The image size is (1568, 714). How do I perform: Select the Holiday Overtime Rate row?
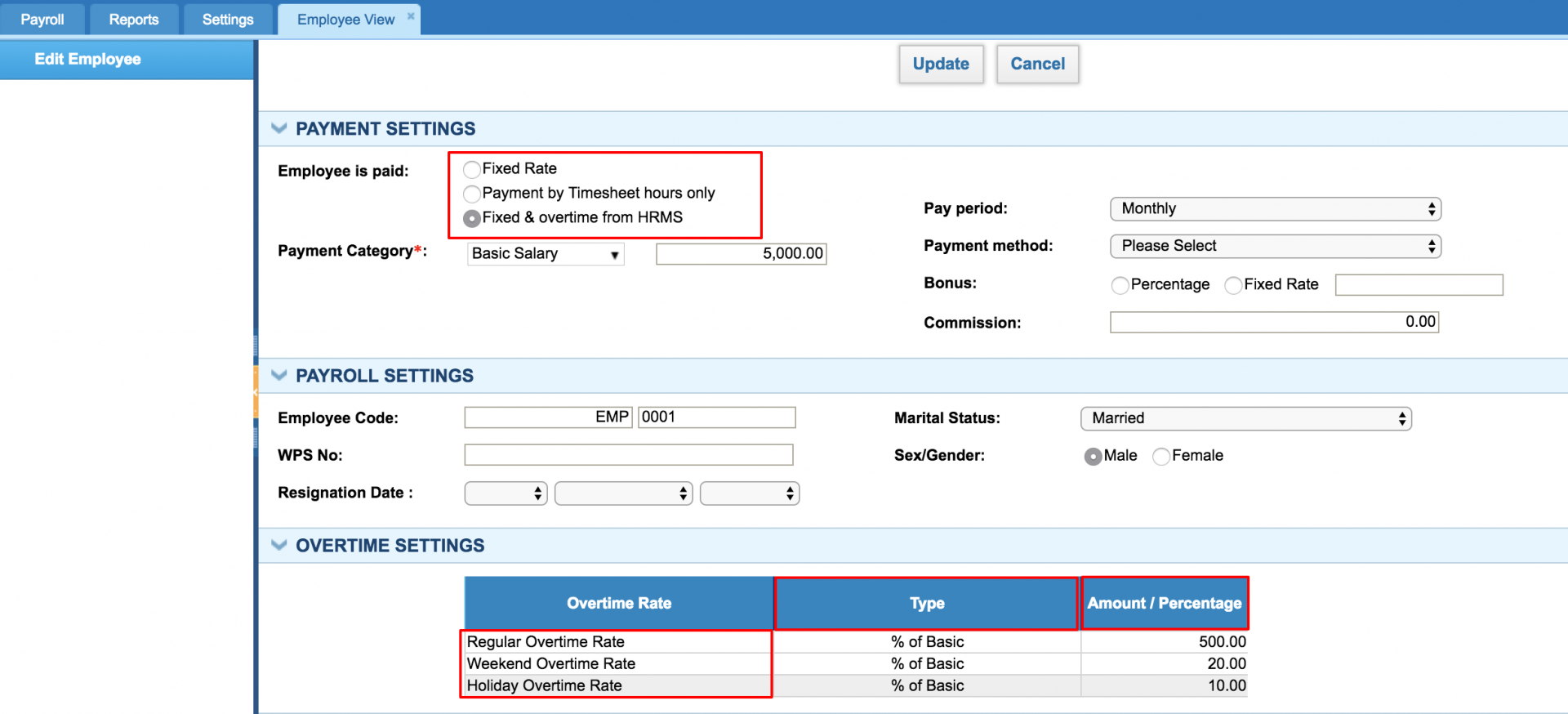coord(856,686)
